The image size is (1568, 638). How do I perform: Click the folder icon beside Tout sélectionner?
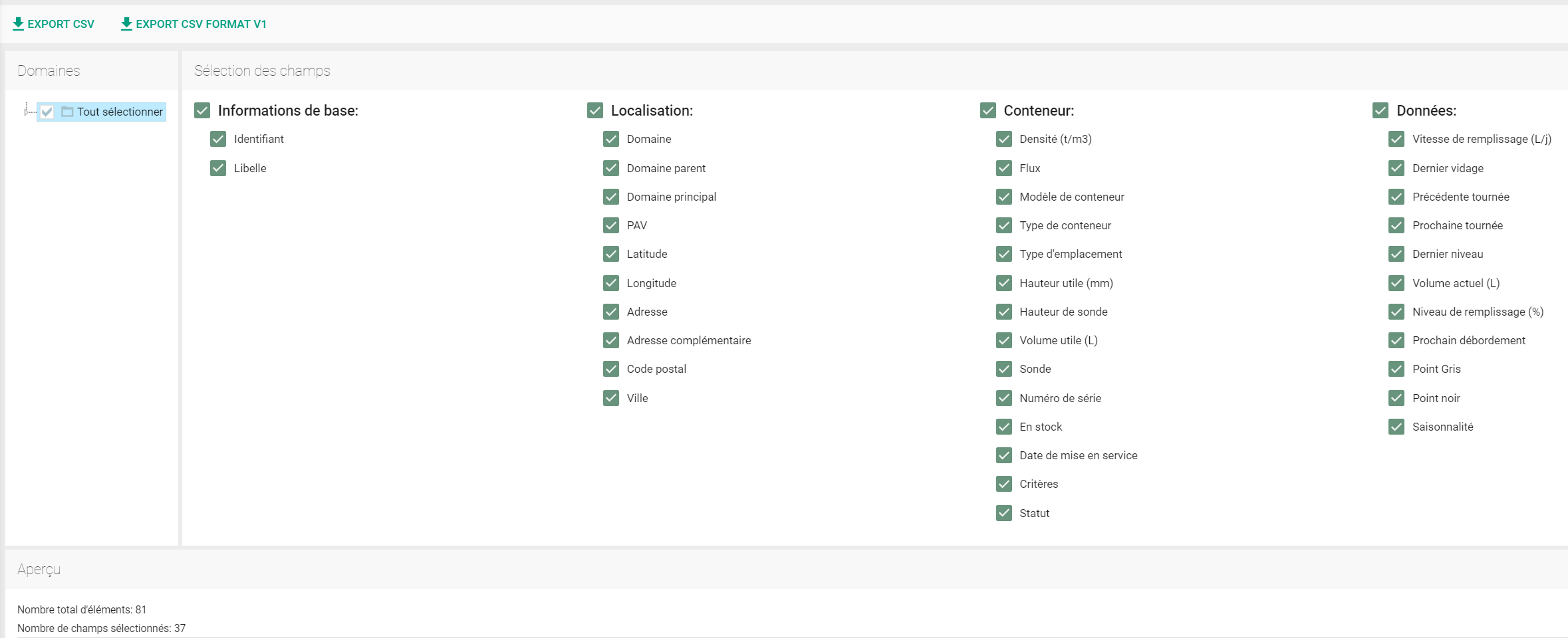click(x=67, y=112)
